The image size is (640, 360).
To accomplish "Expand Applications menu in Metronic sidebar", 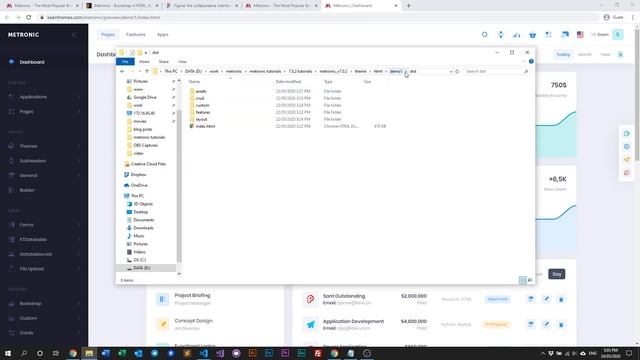I will click(44, 97).
